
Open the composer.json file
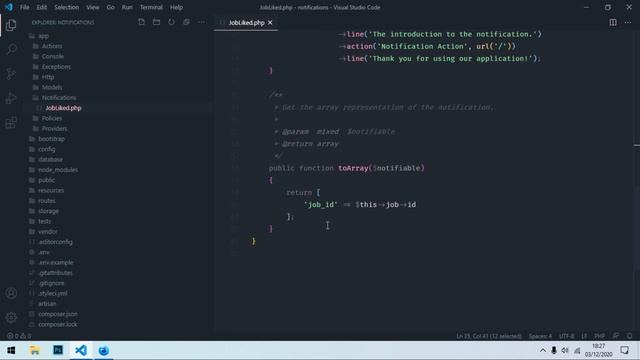[x=58, y=314]
